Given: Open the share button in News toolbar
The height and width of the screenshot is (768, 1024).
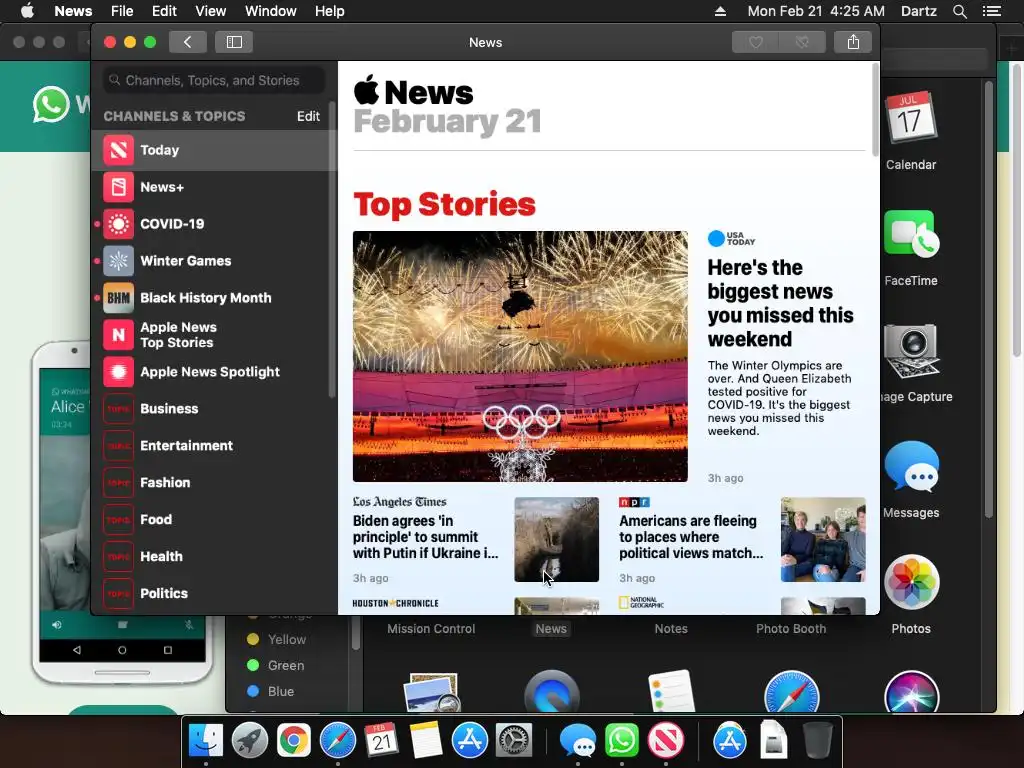Looking at the screenshot, I should (853, 42).
